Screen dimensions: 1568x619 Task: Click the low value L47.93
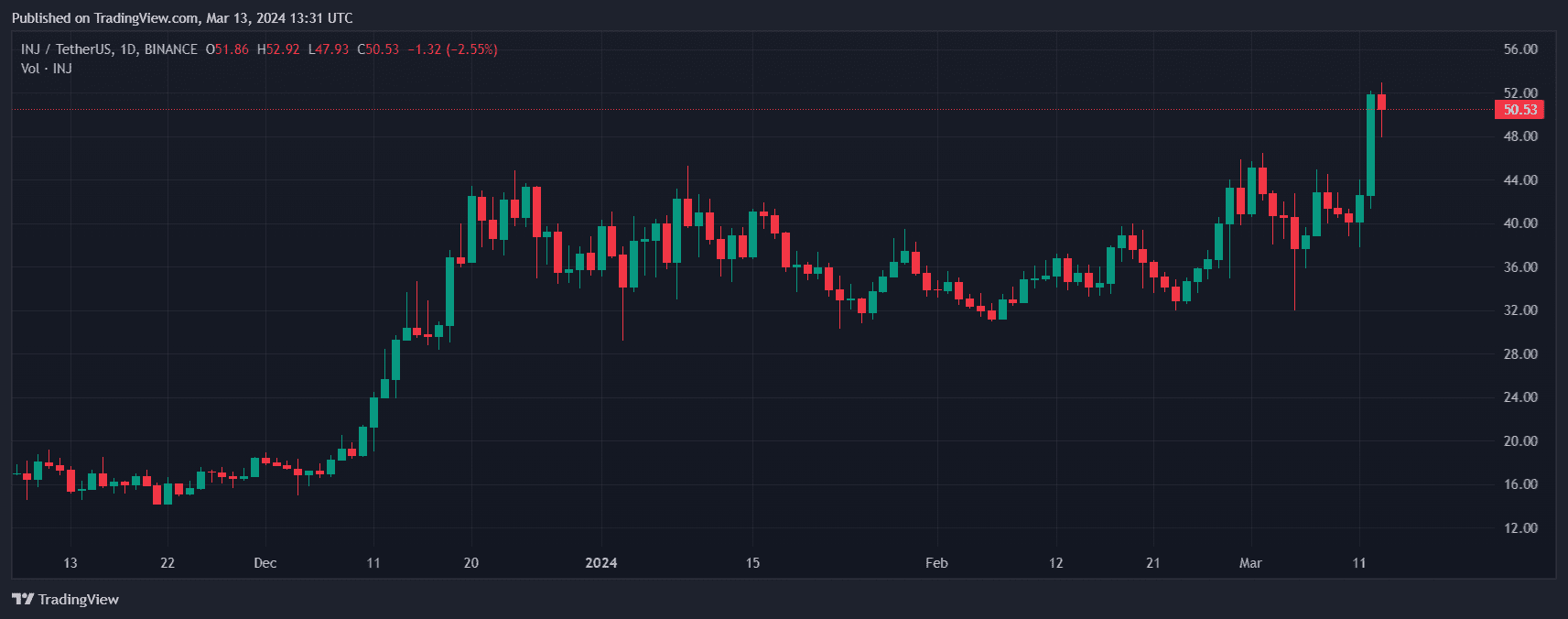pos(329,49)
